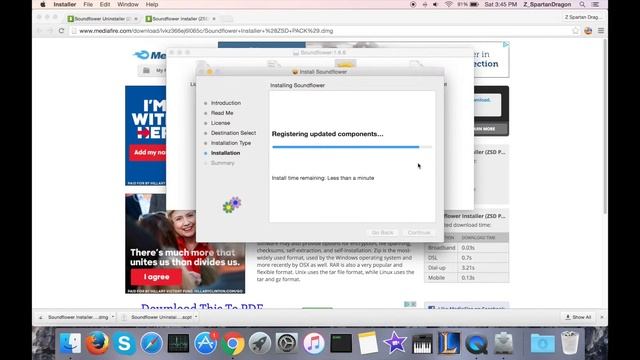This screenshot has height=360, width=640.
Task: Close the Soundflower Installer tab
Action: tap(214, 19)
